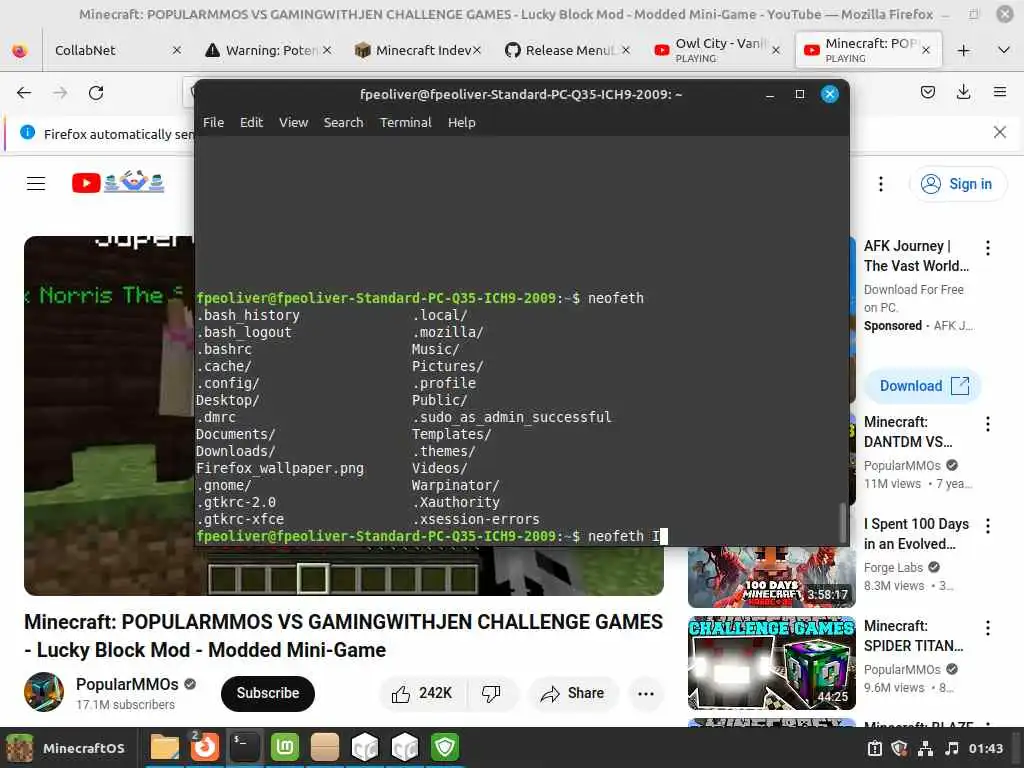1024x768 pixels.
Task: Open the music note tray icon
Action: (952, 748)
